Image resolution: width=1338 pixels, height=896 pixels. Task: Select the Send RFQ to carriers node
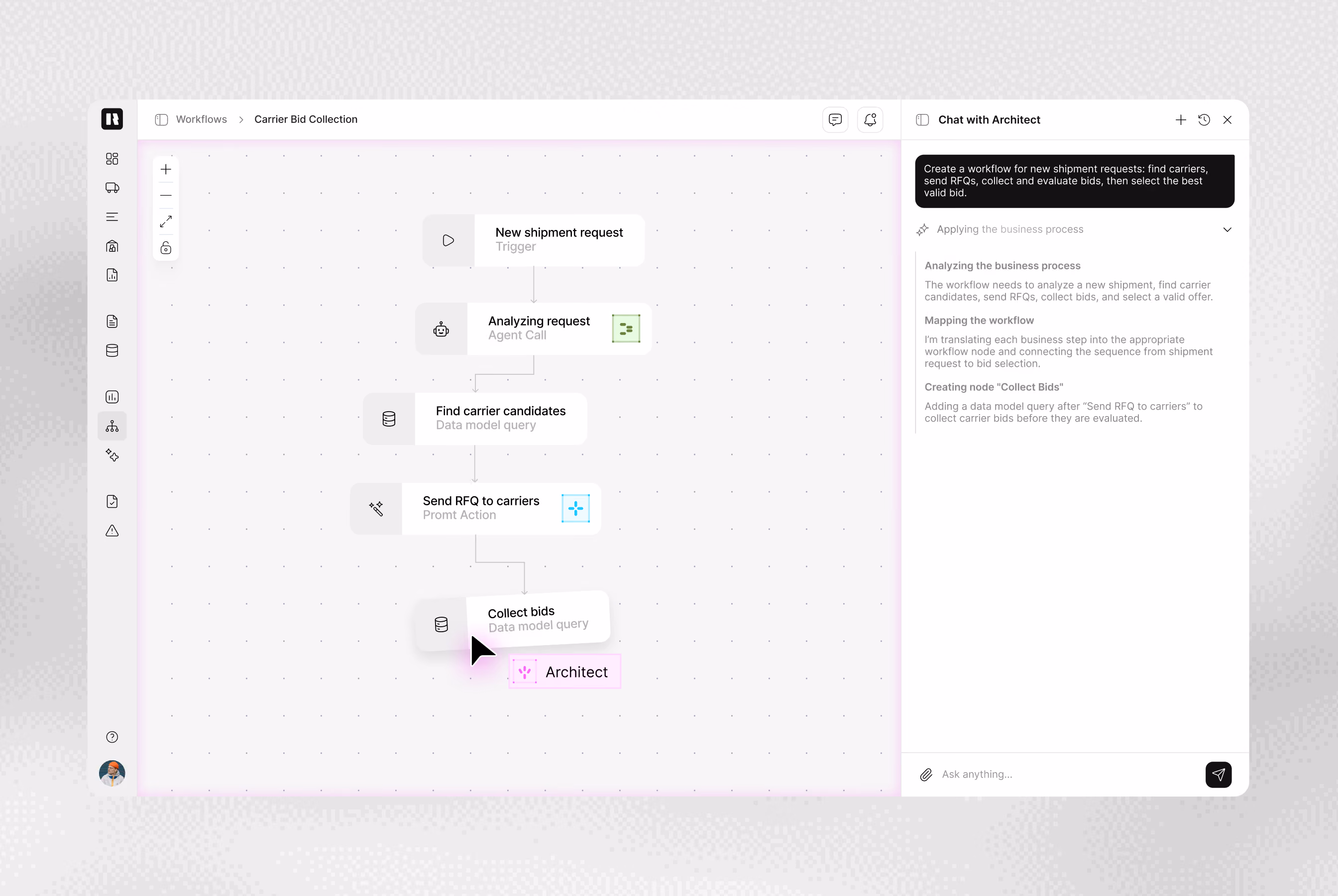tap(476, 509)
